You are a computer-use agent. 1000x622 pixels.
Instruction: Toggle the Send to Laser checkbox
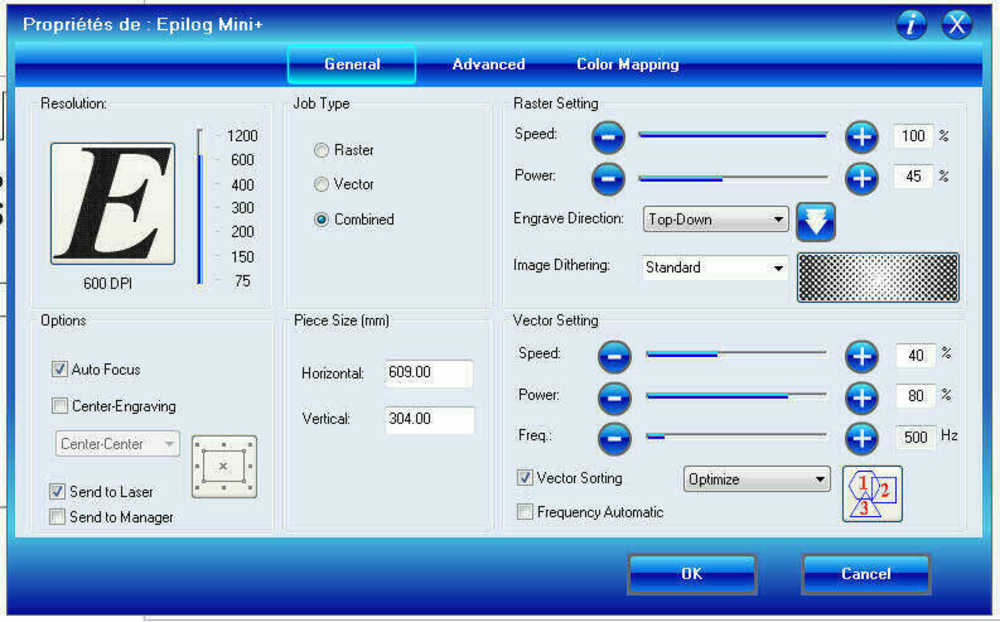[x=57, y=491]
